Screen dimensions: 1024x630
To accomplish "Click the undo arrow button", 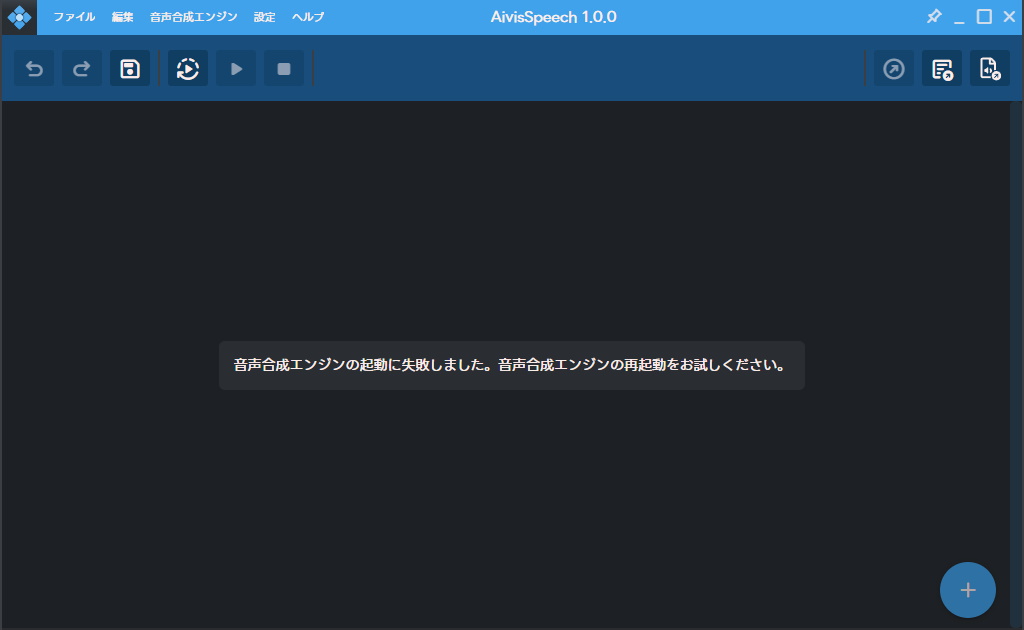I will click(34, 69).
